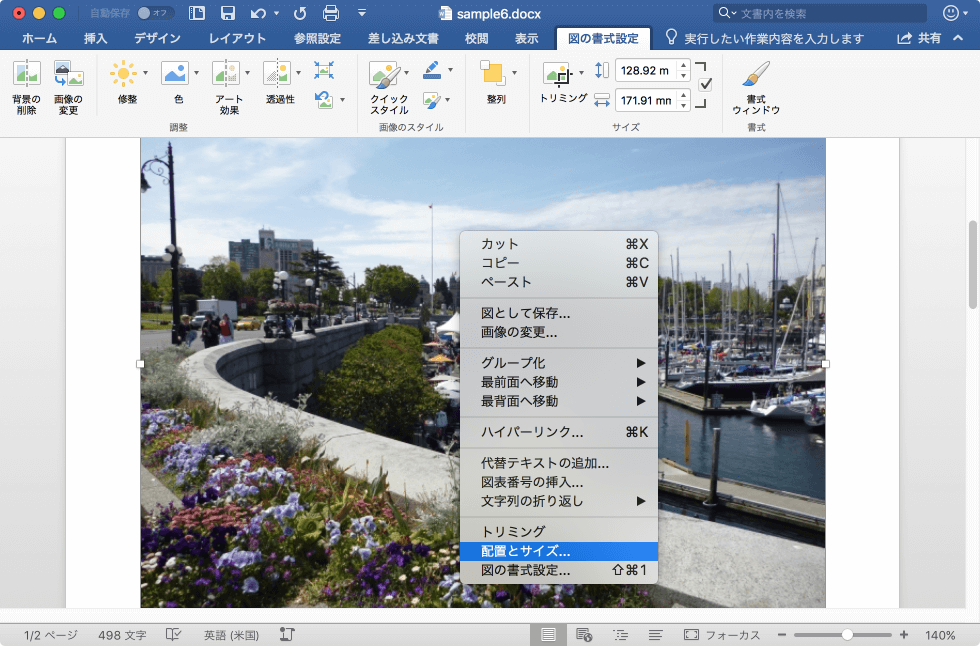Click the トリミング (Crop) icon in ribbon
Viewport: 980px width, 646px height.
coord(558,75)
